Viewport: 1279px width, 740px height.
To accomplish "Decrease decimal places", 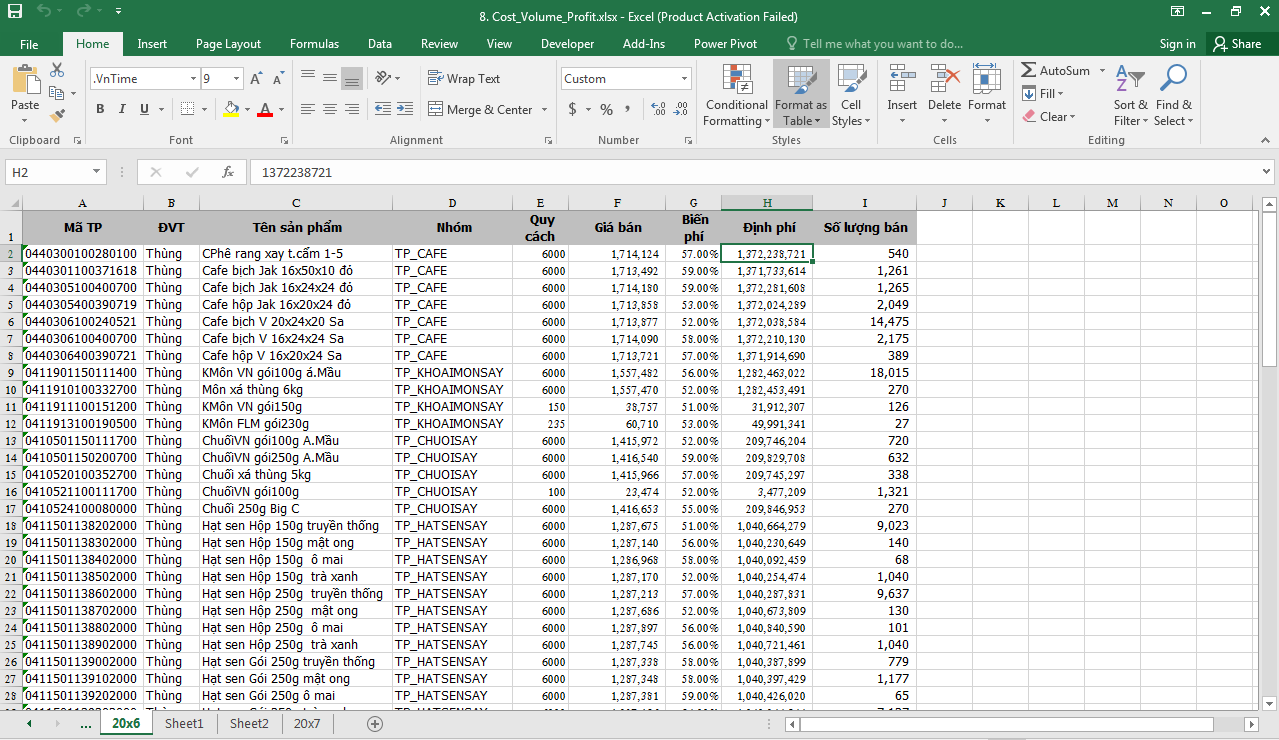I will 681,110.
